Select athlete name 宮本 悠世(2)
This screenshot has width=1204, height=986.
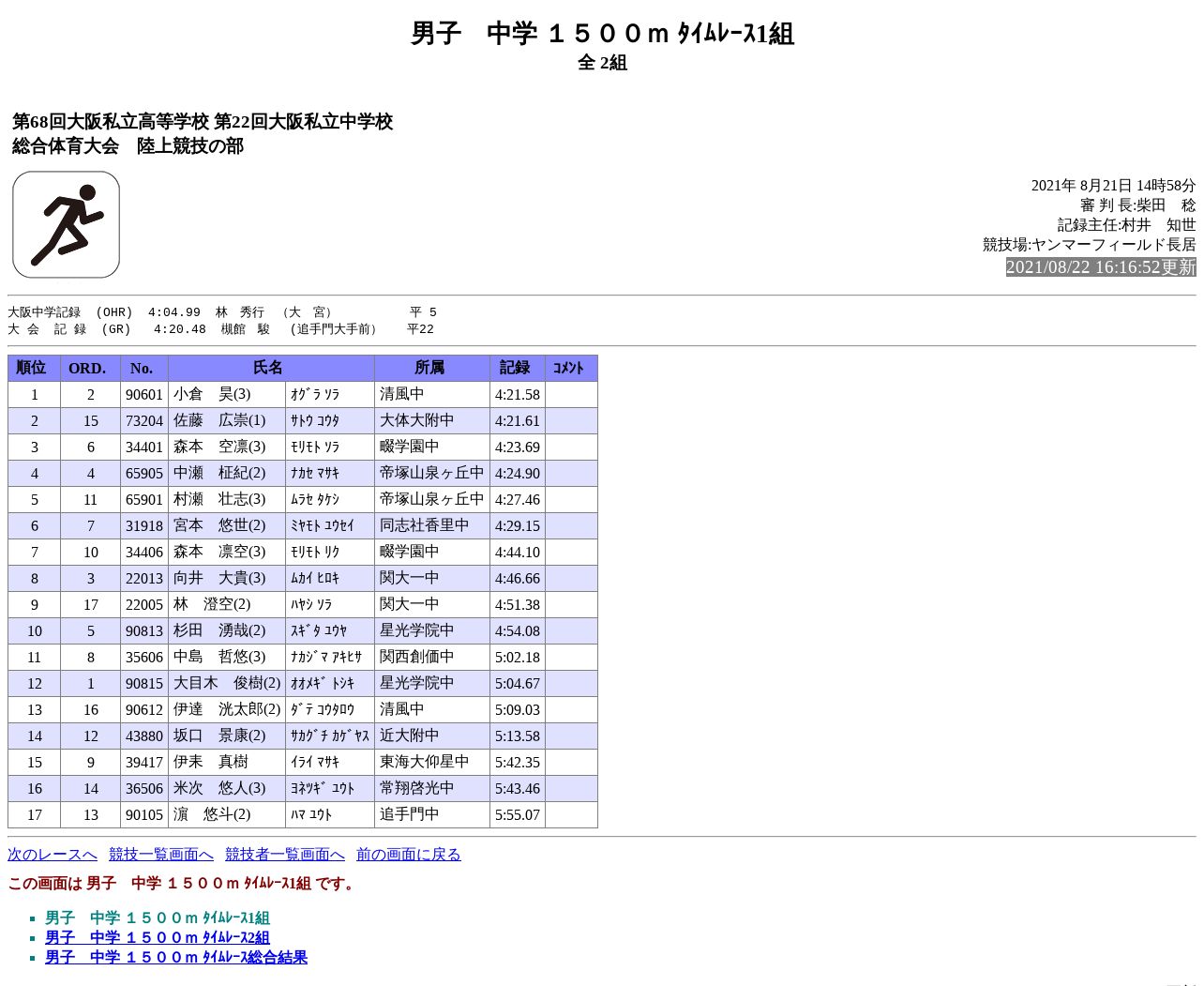[x=219, y=526]
